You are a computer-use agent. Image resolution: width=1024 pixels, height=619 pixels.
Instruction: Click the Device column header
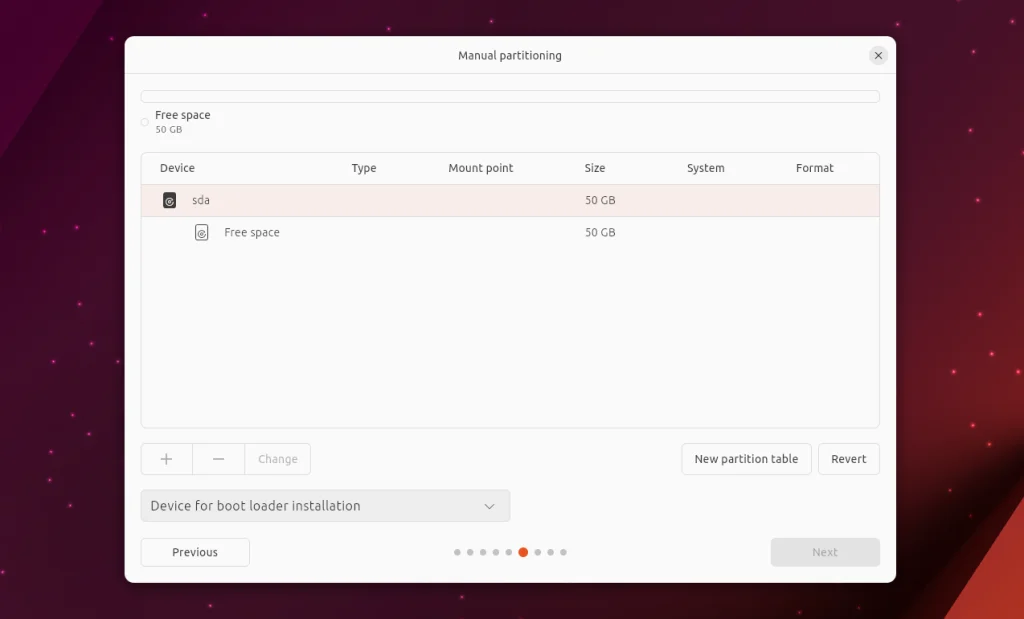(176, 168)
